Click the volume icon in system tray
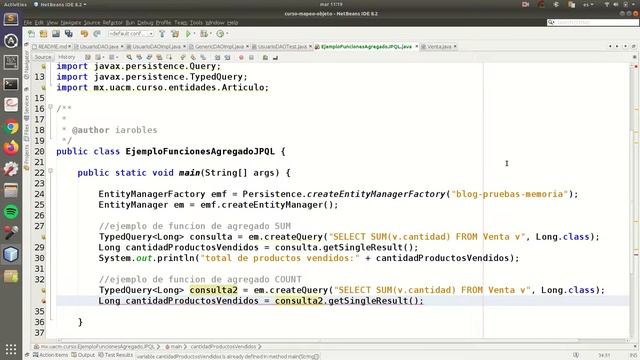 coord(616,4)
